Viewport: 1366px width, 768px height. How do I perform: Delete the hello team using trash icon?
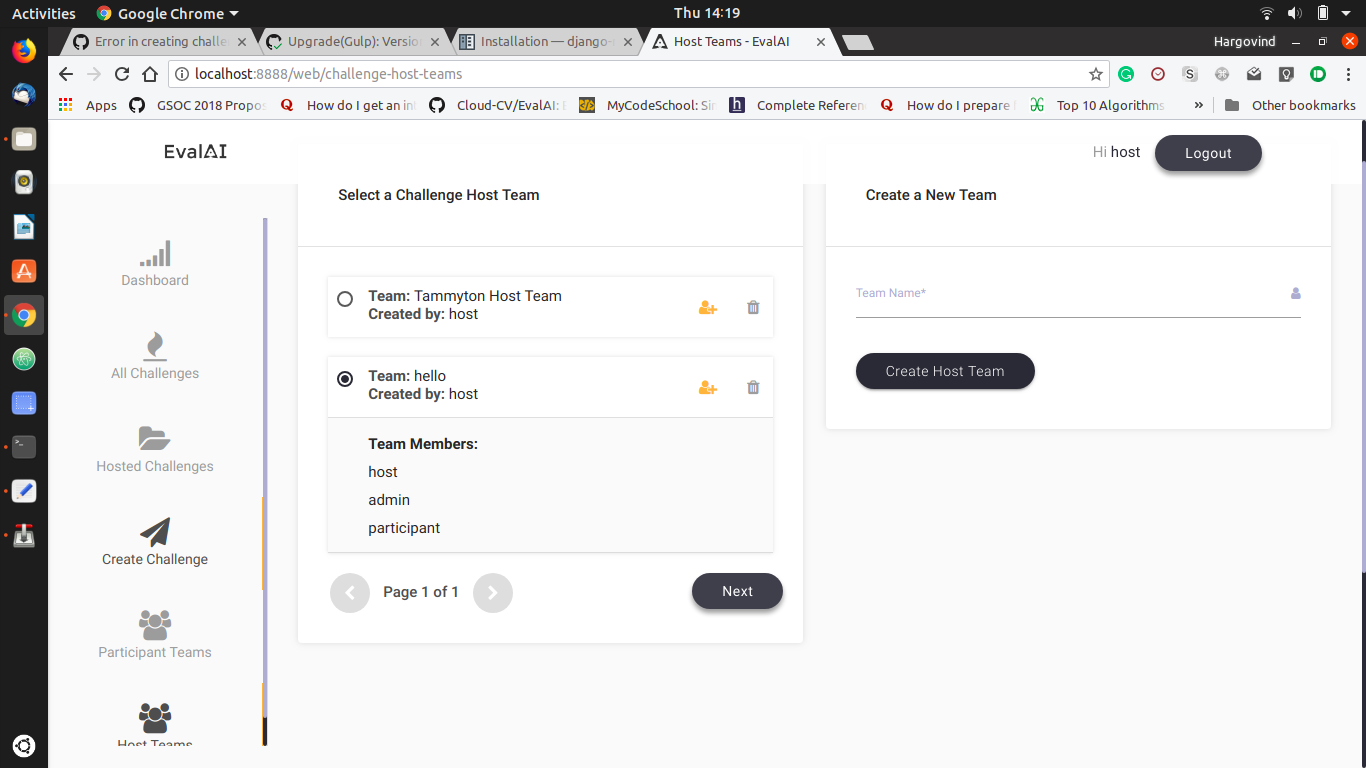point(753,387)
